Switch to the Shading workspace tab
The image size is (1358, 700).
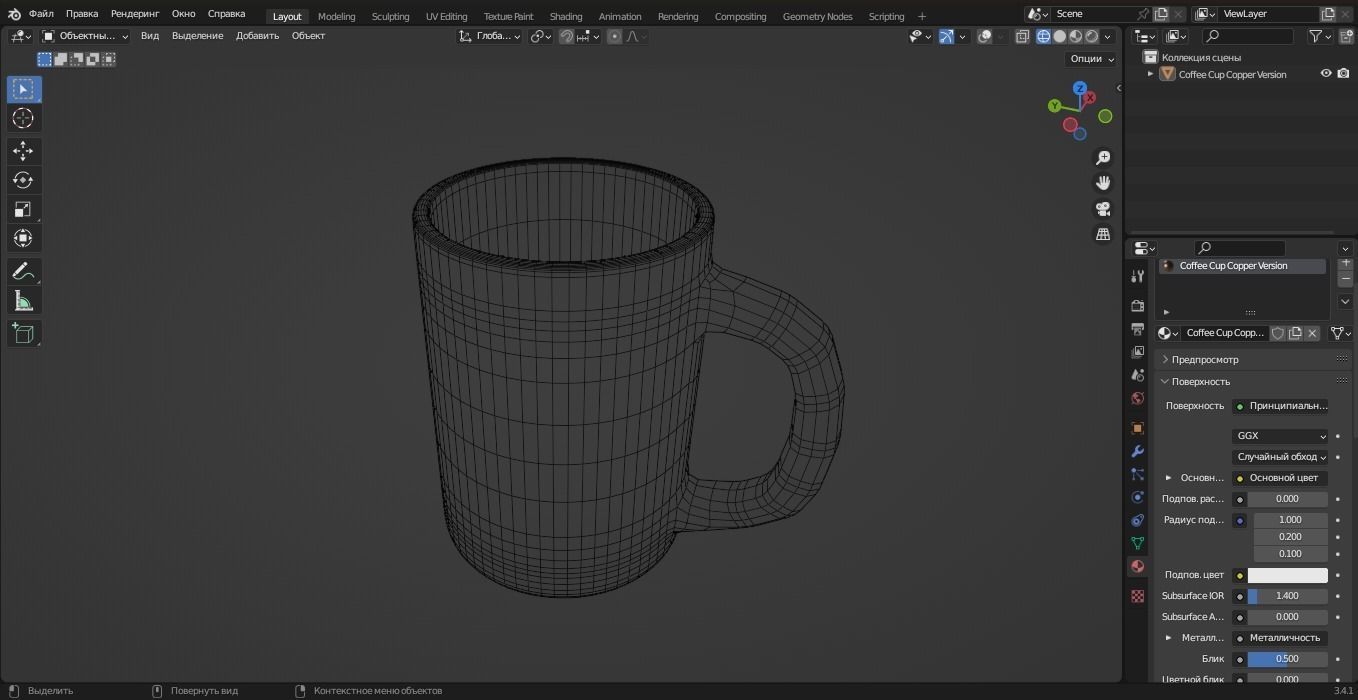click(x=566, y=16)
